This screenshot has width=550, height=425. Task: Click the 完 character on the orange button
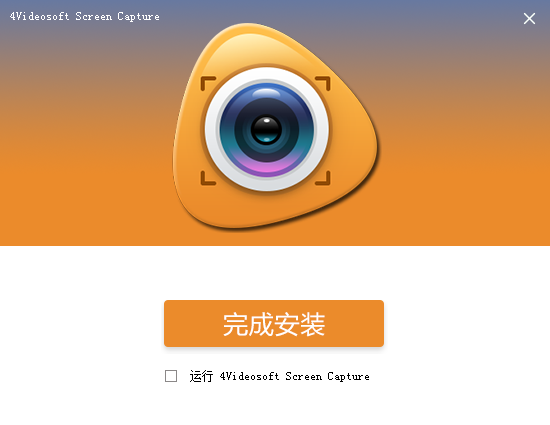tap(235, 324)
